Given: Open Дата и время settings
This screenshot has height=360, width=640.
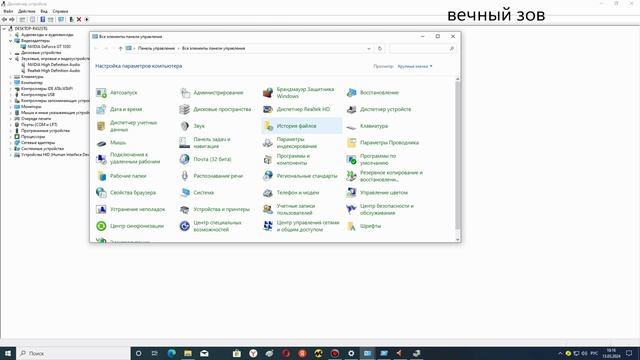Looking at the screenshot, I should point(119,109).
